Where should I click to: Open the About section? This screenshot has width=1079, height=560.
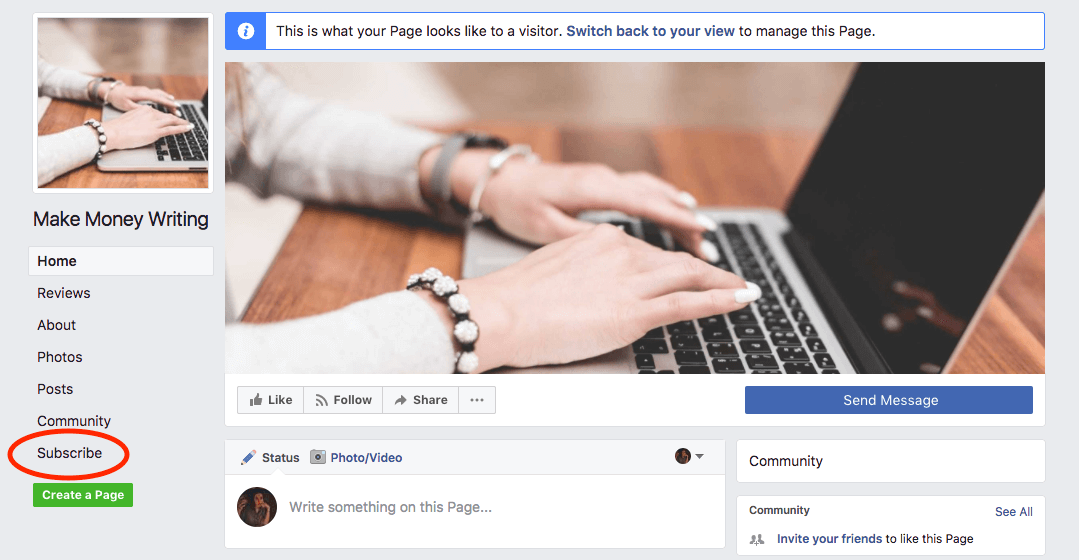coord(56,325)
